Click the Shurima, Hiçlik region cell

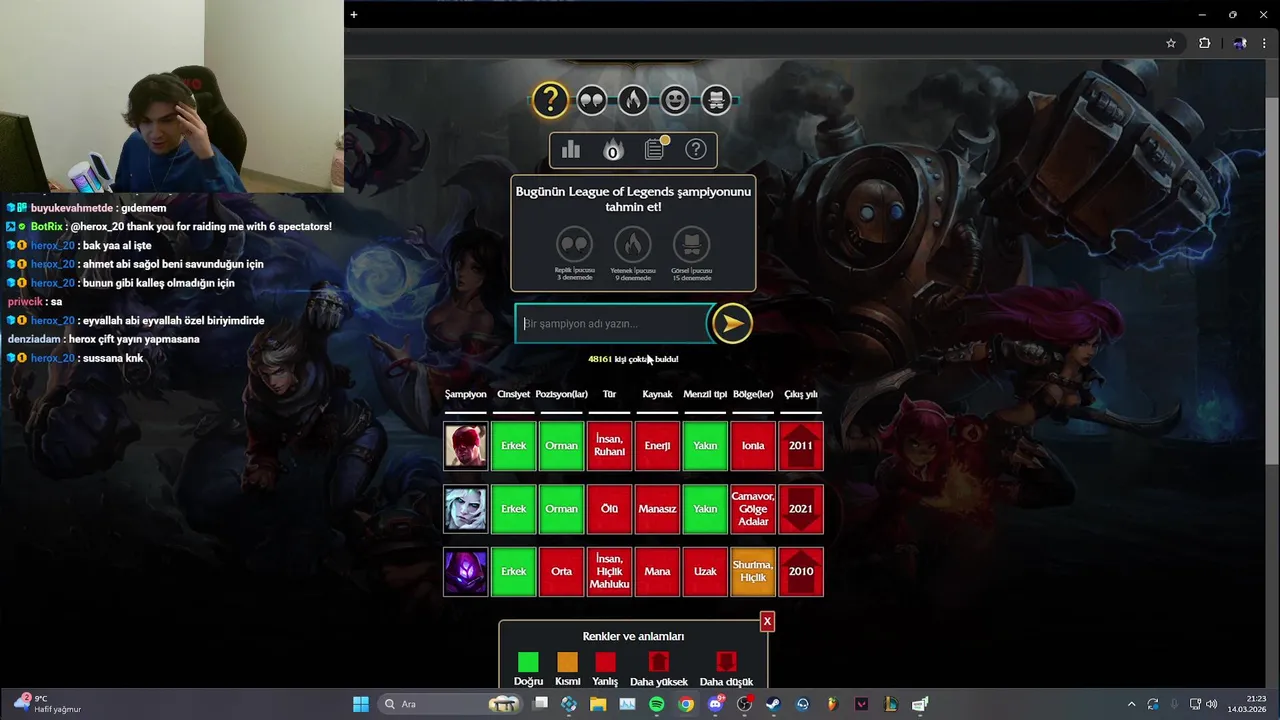(x=753, y=572)
